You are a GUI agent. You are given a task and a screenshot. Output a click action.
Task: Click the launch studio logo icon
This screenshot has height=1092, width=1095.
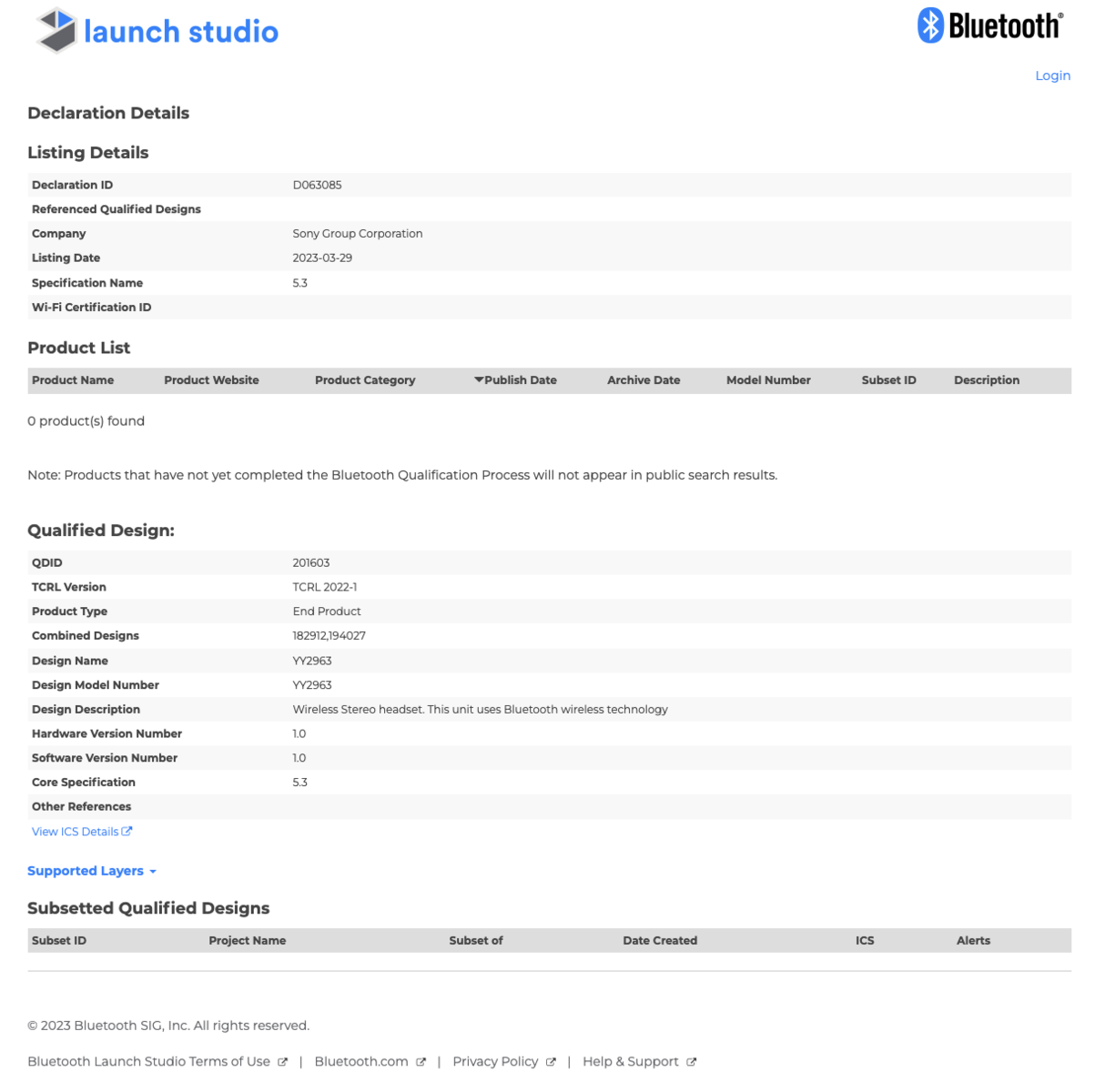[56, 30]
